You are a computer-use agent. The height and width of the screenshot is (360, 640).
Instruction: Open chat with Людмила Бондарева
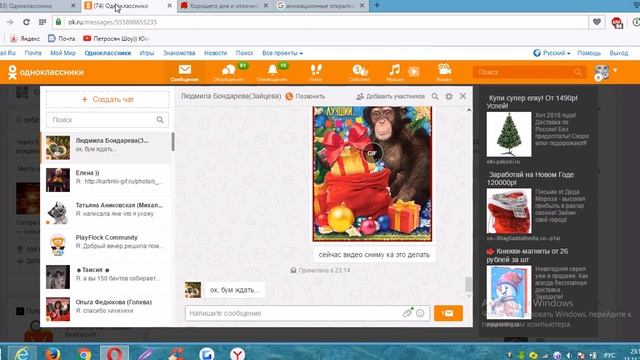[106, 147]
